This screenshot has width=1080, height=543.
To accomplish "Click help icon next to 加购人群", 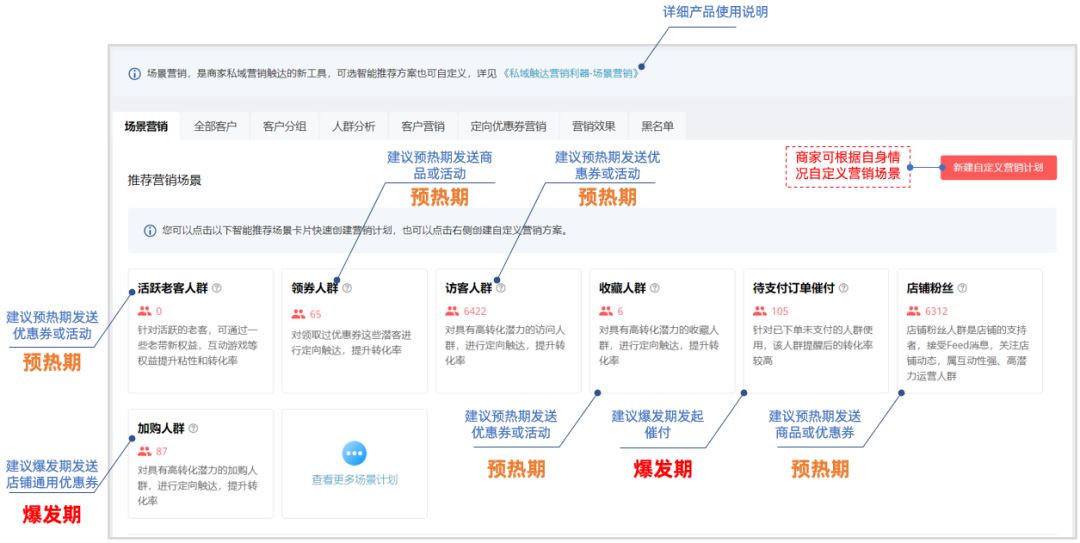I will coord(193,429).
